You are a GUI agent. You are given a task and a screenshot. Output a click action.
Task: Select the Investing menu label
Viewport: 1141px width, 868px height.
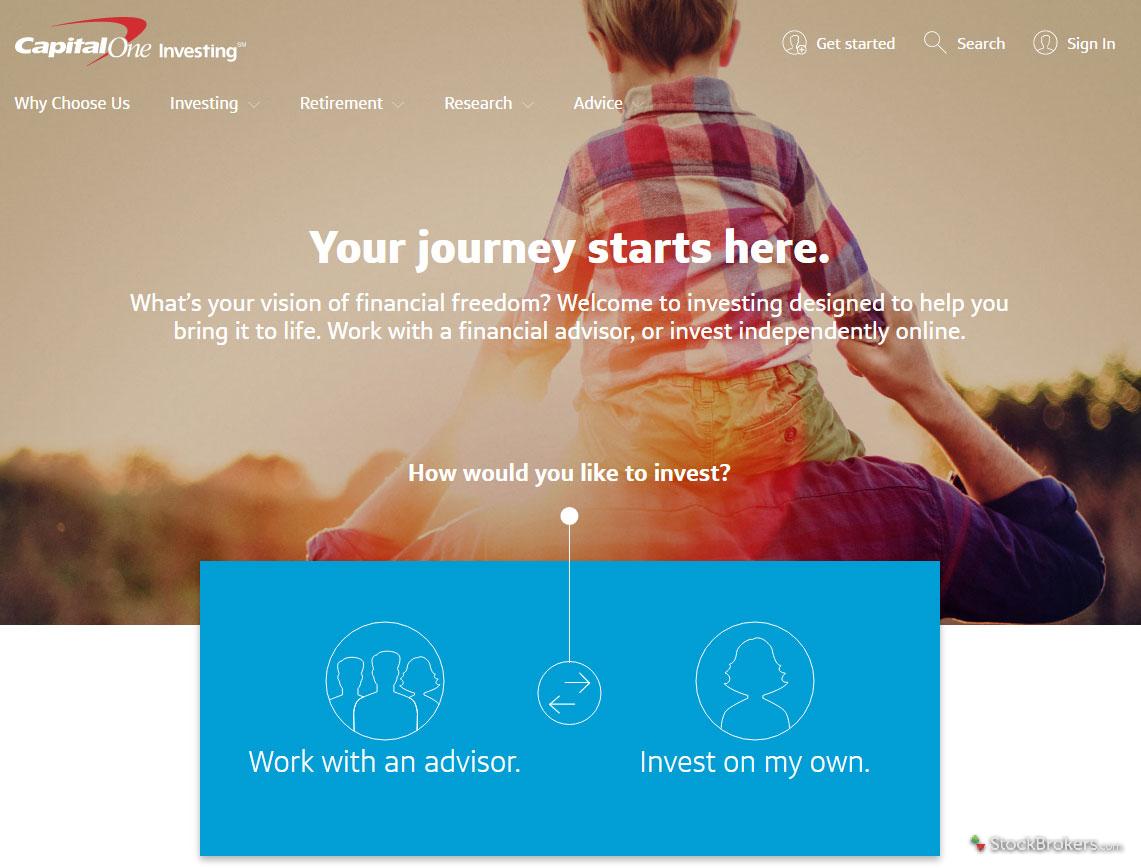tap(204, 103)
